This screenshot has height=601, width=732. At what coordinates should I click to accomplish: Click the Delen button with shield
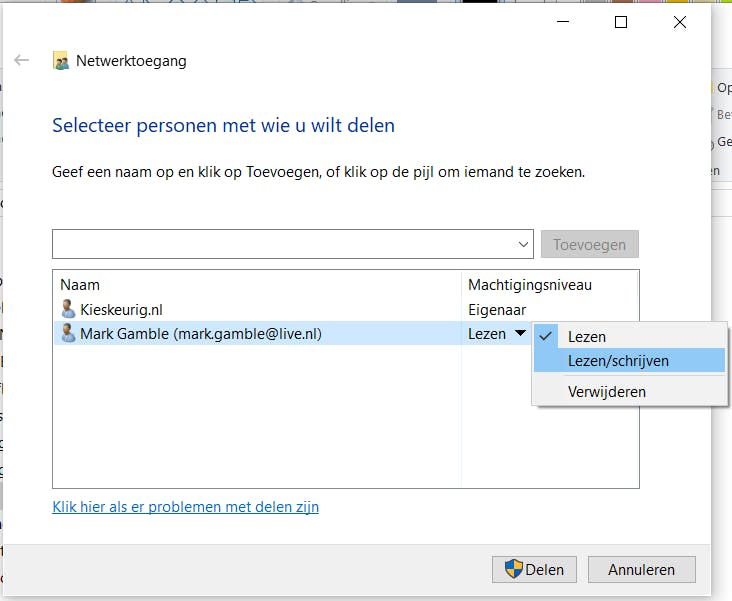(534, 569)
